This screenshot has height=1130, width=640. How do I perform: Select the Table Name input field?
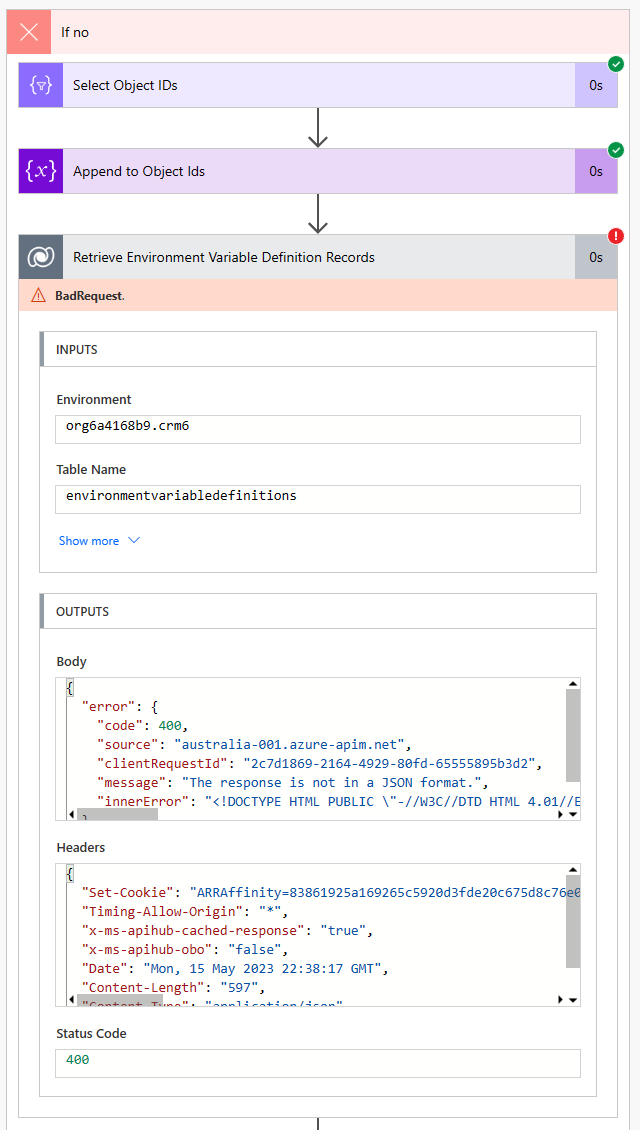[x=317, y=500]
